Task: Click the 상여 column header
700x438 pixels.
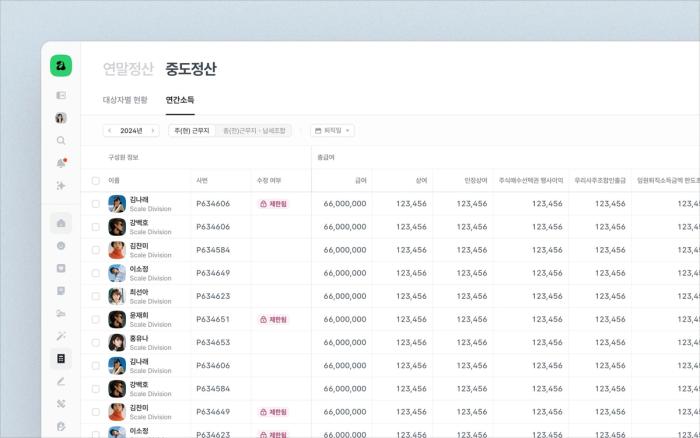Action: click(x=421, y=180)
